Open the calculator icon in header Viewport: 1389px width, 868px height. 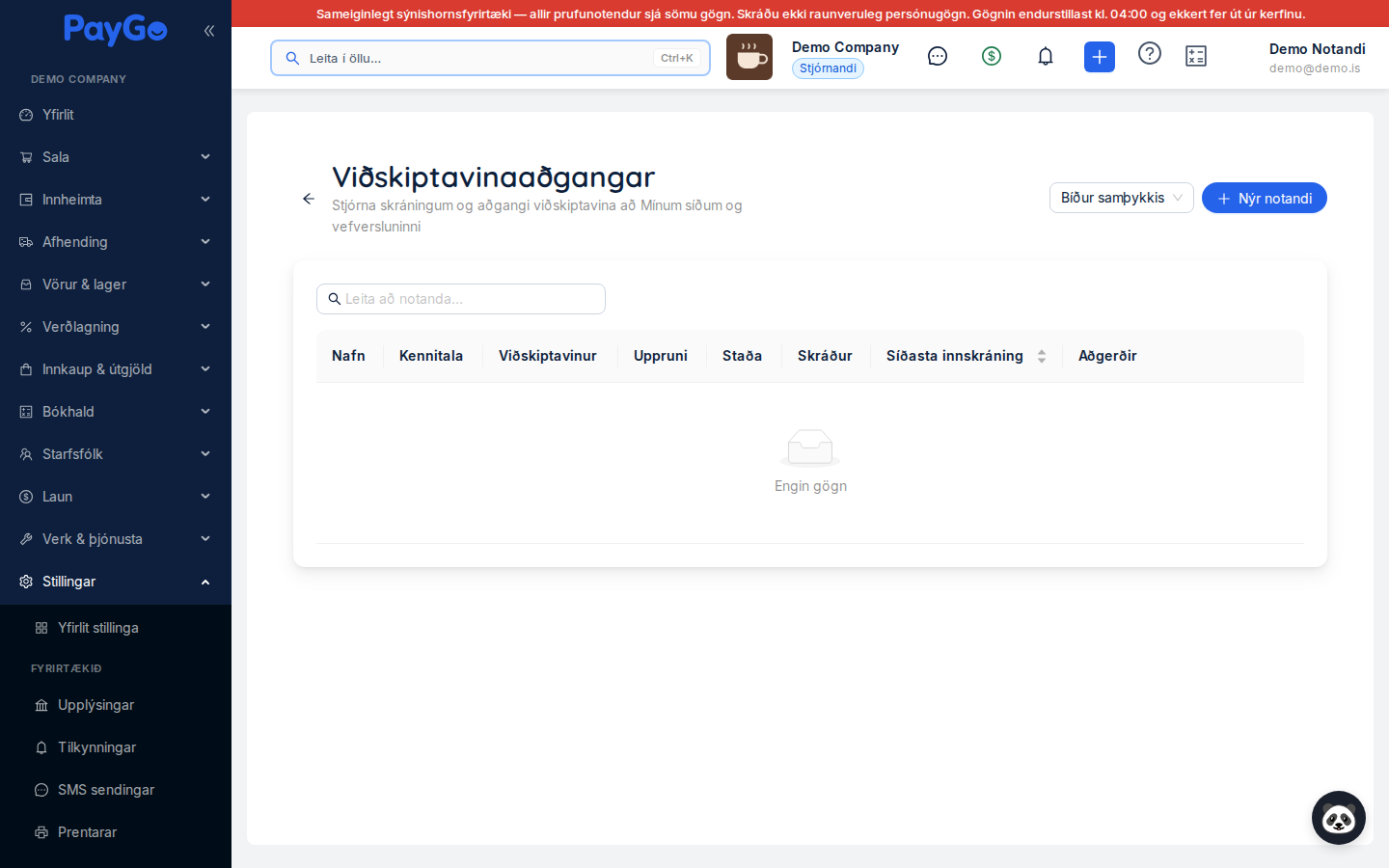[1196, 57]
